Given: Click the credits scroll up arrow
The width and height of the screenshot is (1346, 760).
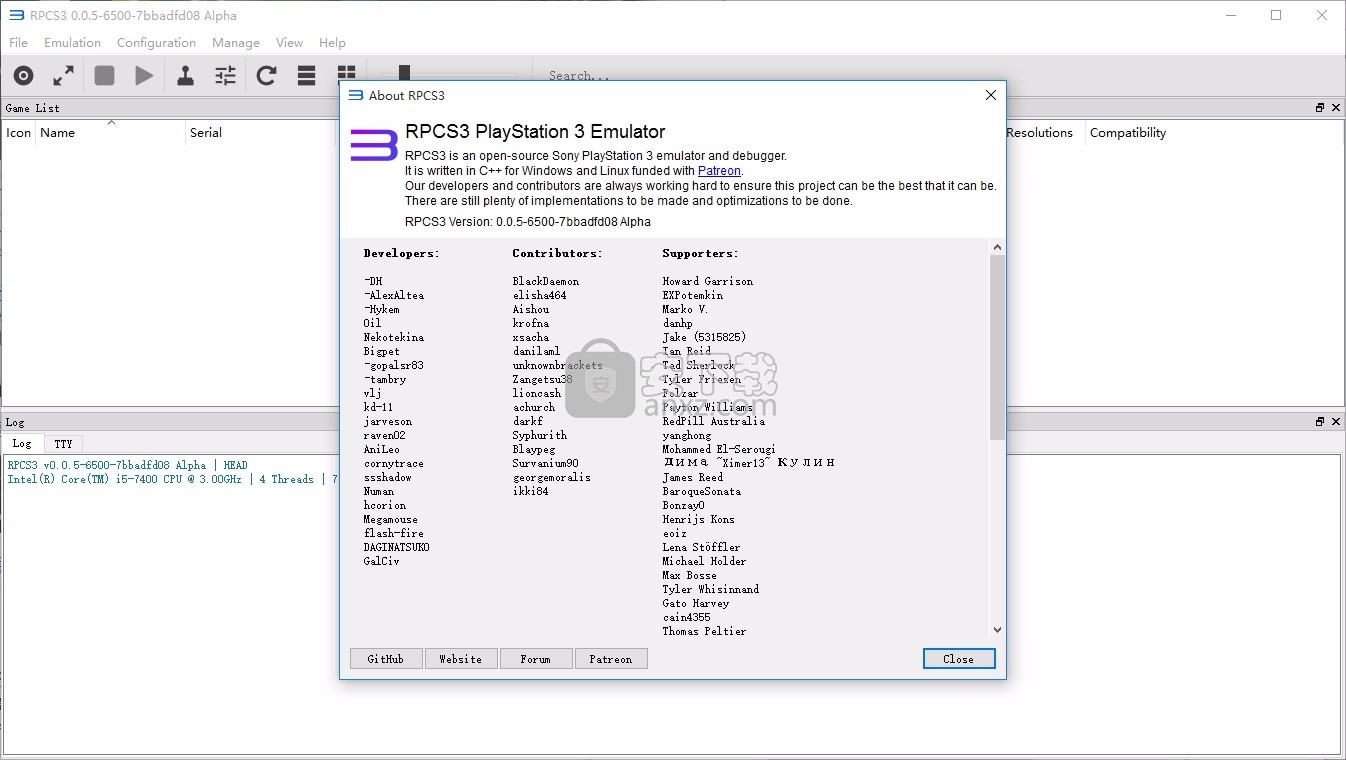Looking at the screenshot, I should (997, 247).
